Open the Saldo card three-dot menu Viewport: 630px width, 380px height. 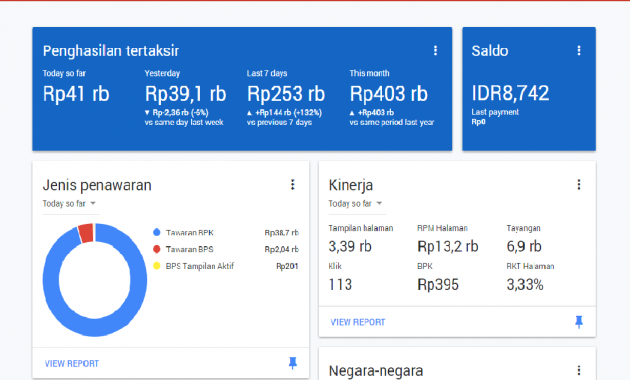point(579,50)
